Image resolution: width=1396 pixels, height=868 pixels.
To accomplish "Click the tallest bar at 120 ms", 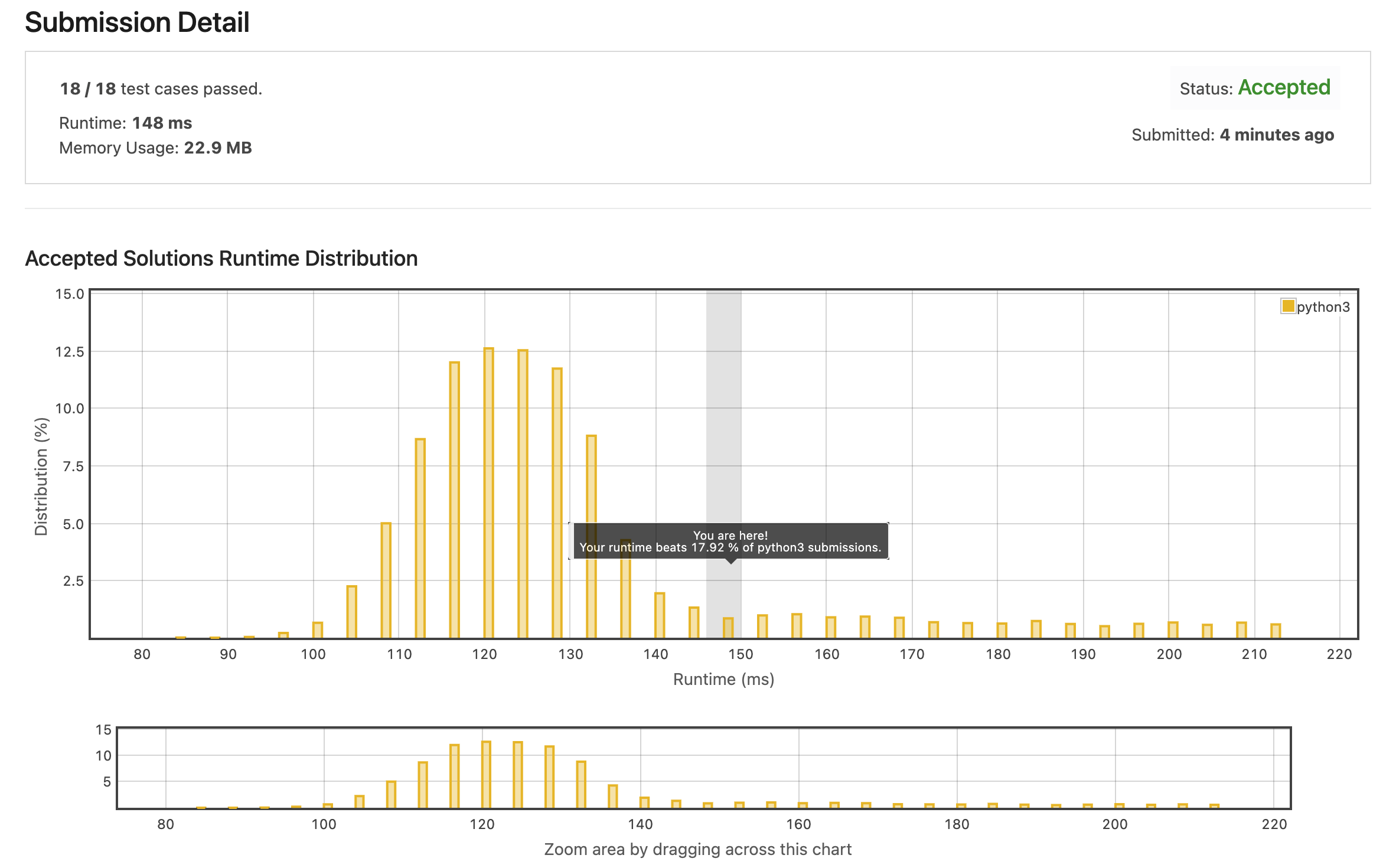I will (x=488, y=493).
